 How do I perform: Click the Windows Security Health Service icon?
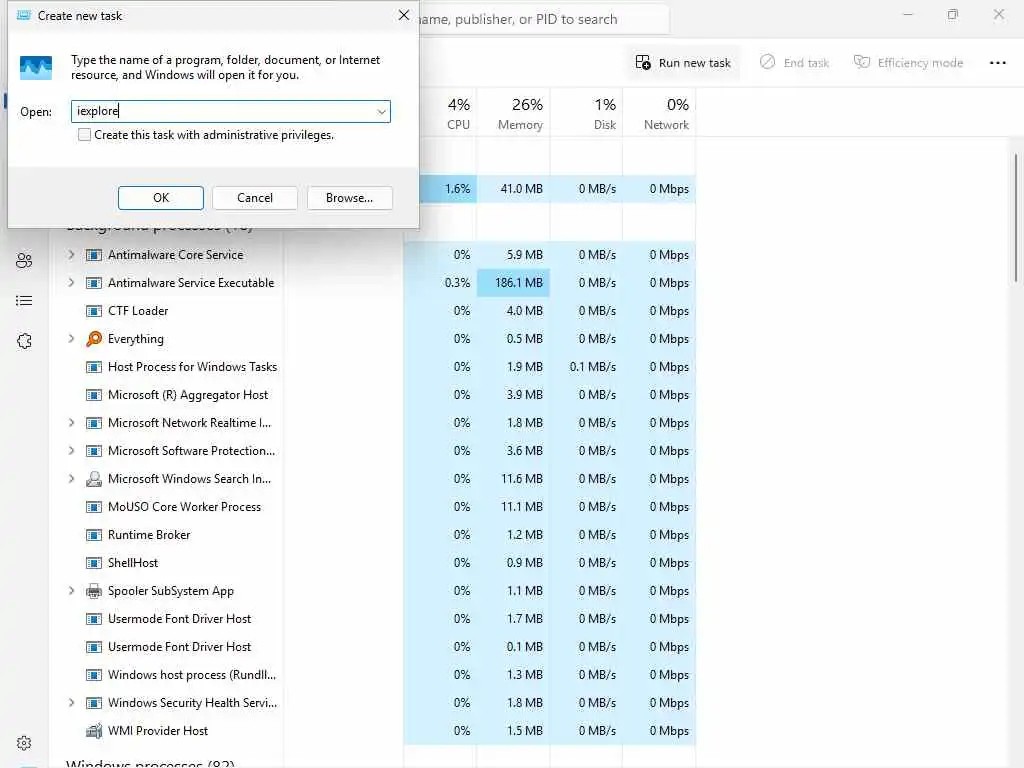tap(94, 703)
